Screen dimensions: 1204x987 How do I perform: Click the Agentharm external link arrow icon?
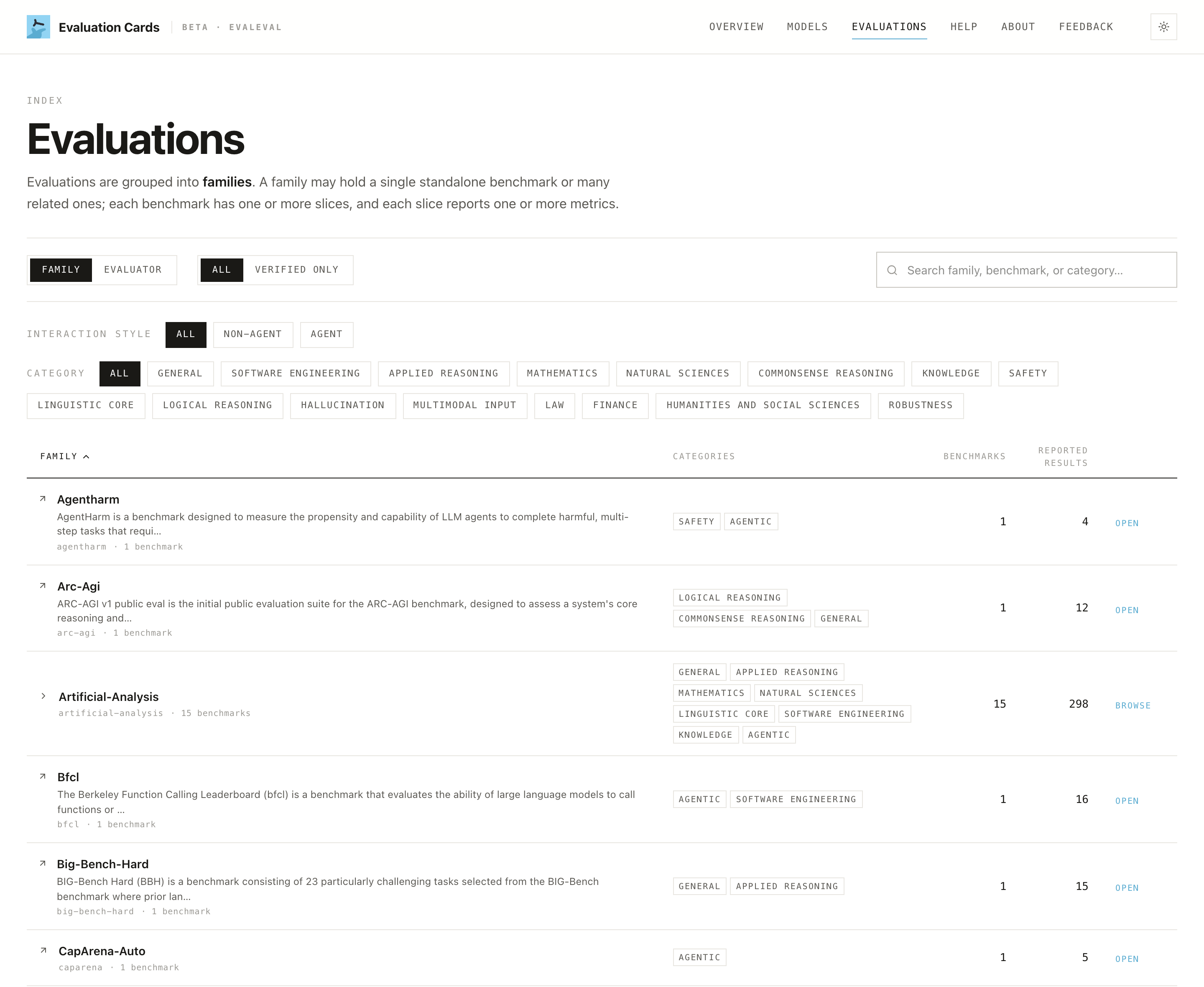(43, 499)
